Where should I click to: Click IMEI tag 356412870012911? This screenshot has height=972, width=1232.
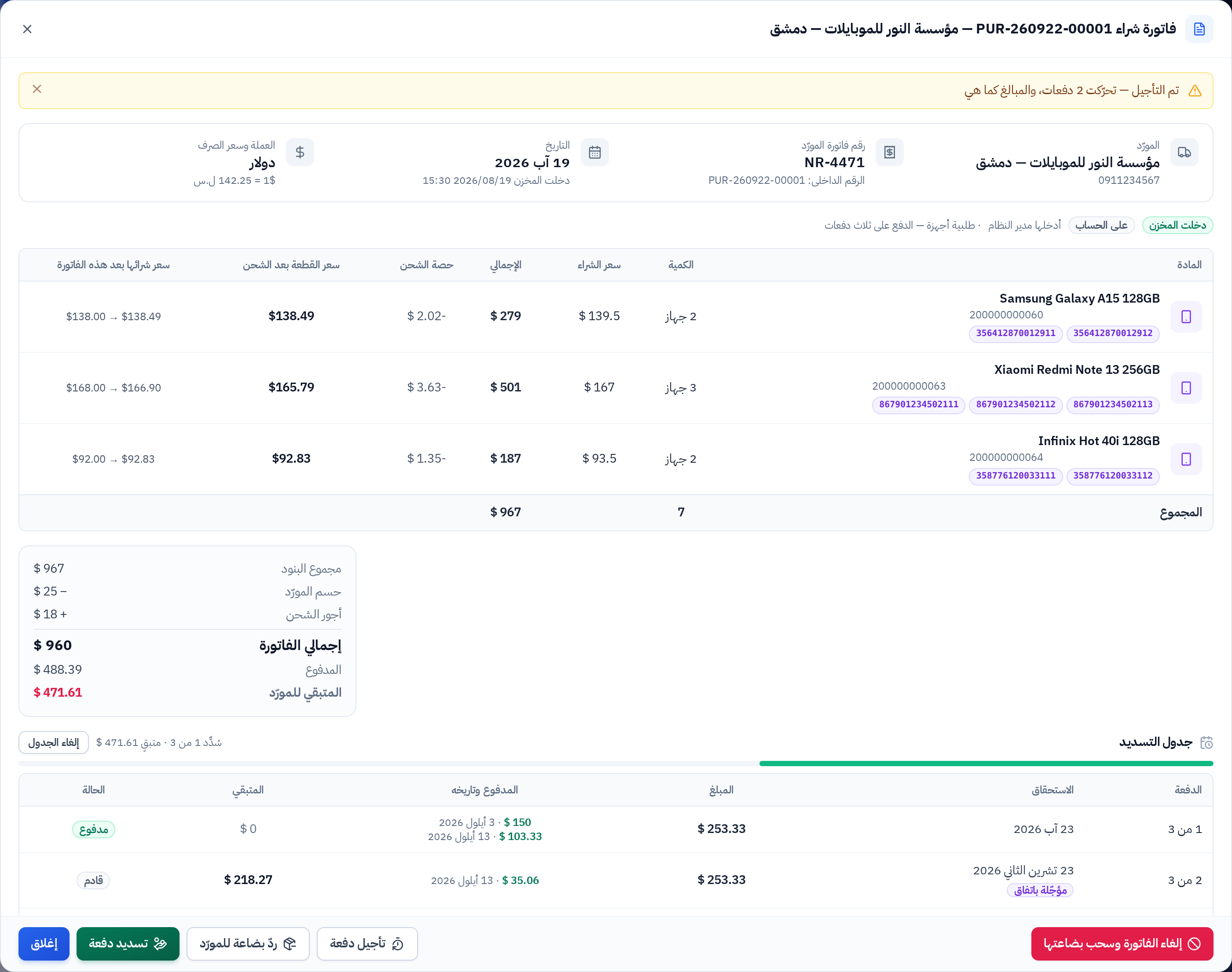(1016, 333)
